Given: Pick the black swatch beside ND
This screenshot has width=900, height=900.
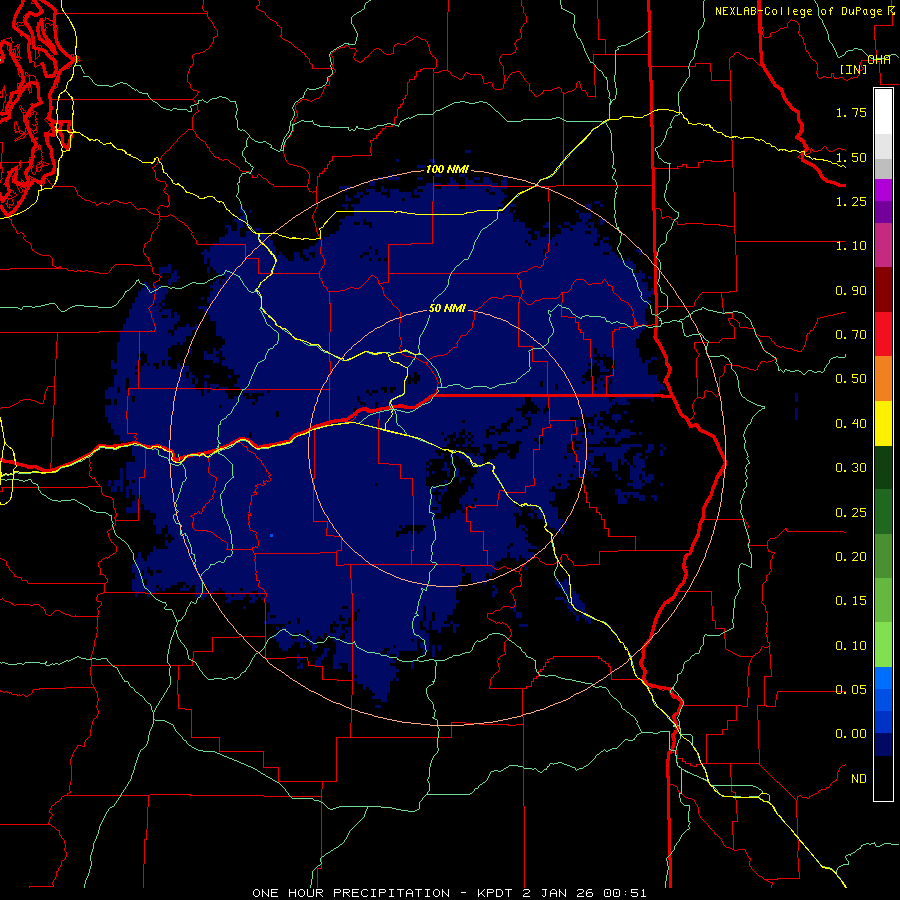Looking at the screenshot, I should (x=883, y=778).
